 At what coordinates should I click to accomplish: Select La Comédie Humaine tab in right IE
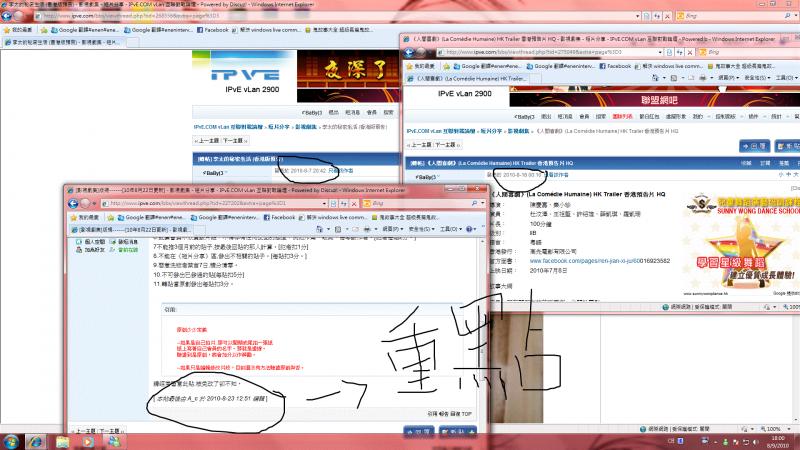click(x=467, y=79)
